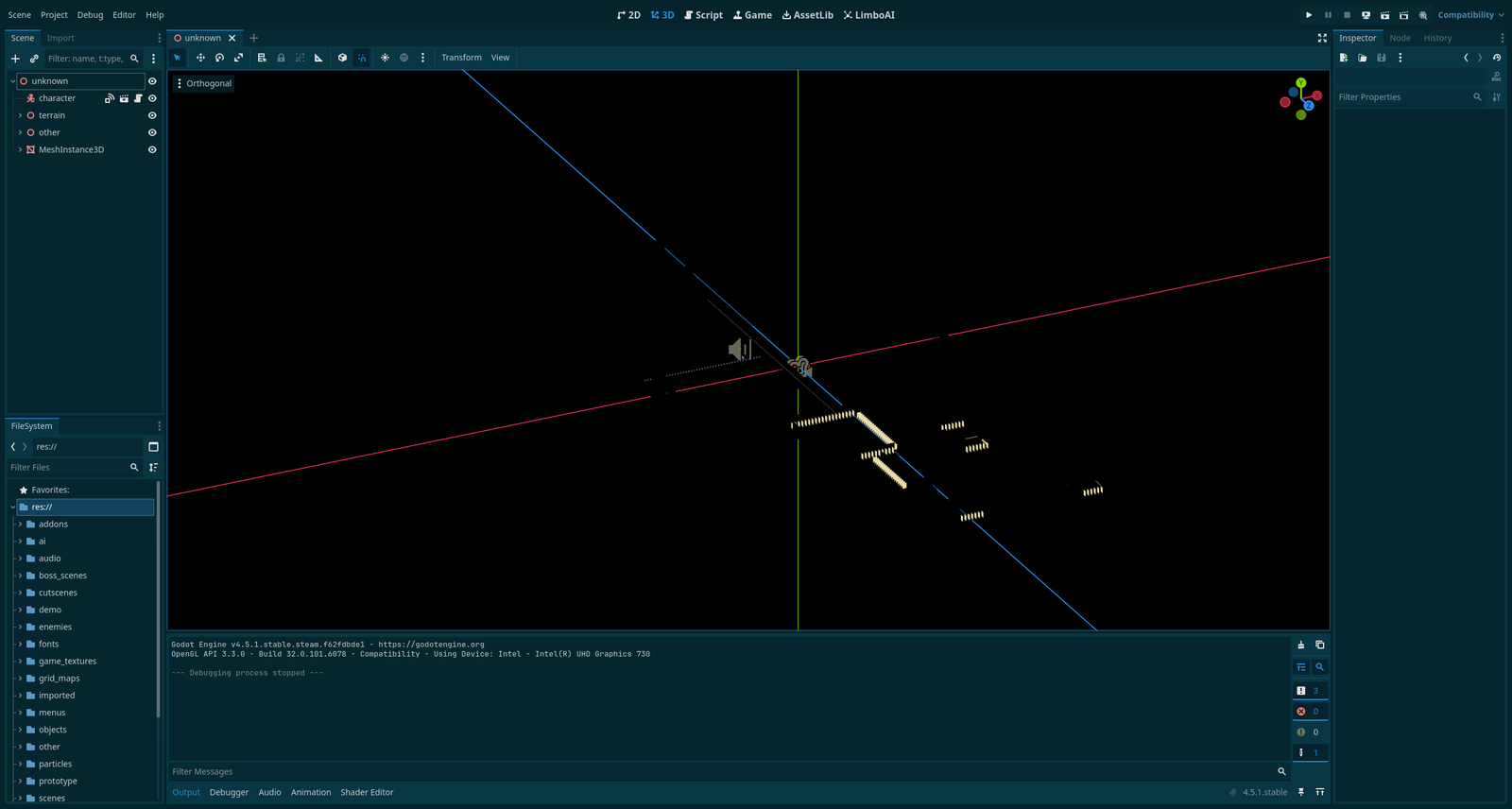Screen dimensions: 1512x809
Task: Toggle use local space cube icon
Action: coord(342,58)
